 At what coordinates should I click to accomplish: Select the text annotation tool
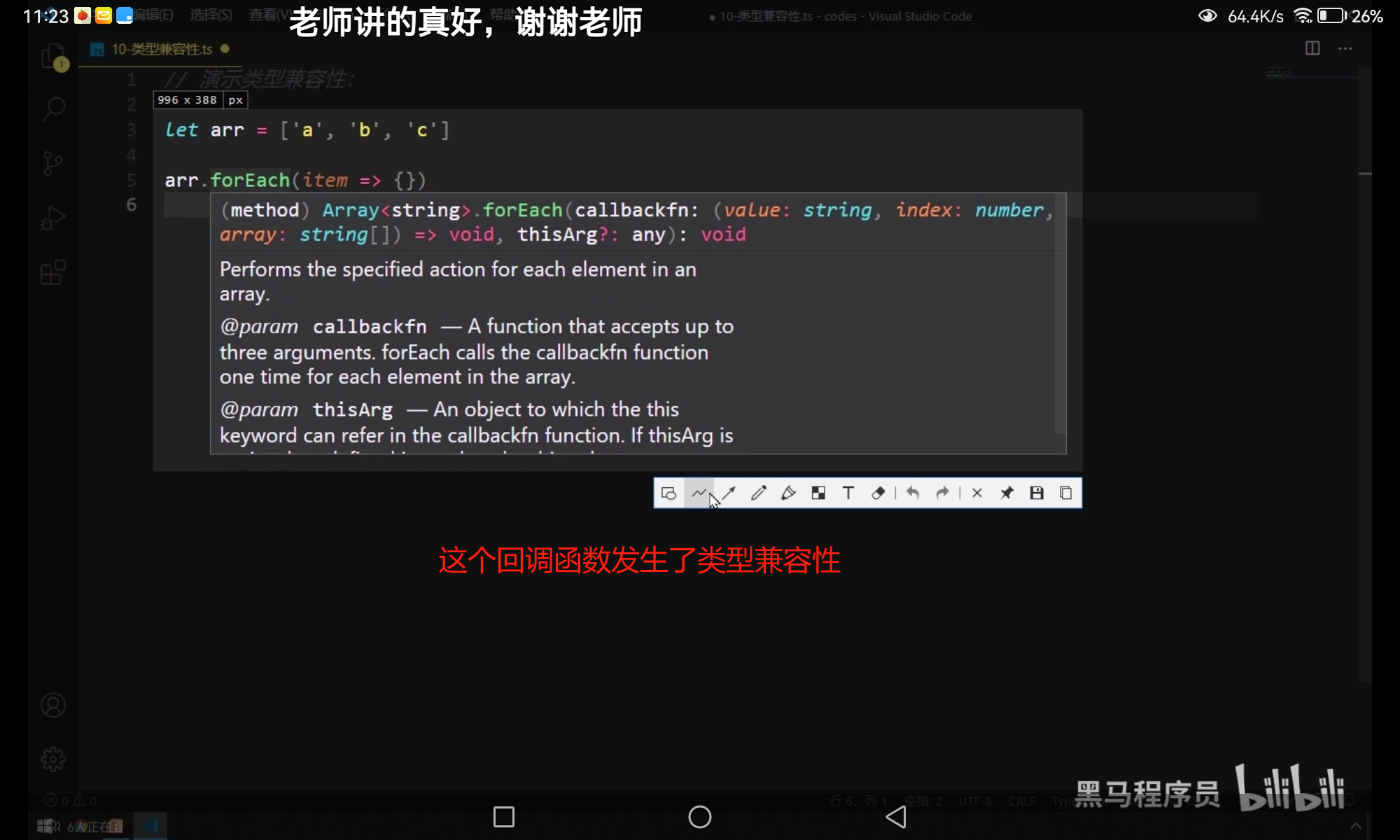click(x=848, y=493)
